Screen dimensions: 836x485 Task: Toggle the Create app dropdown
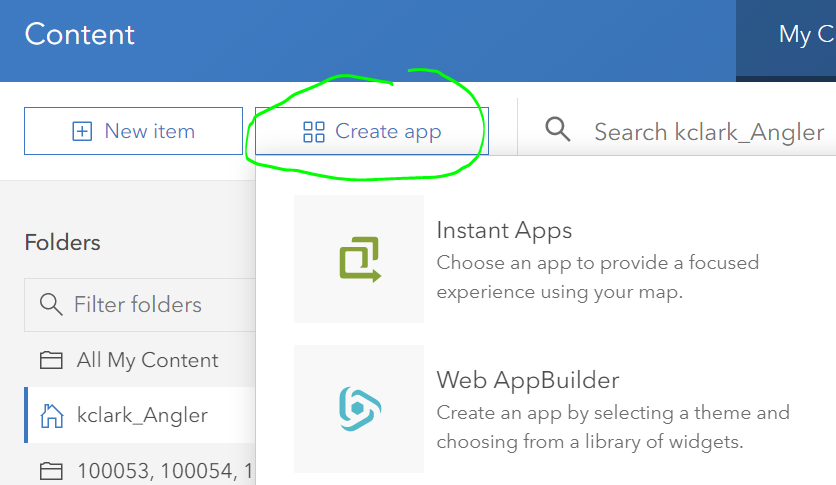tap(371, 131)
